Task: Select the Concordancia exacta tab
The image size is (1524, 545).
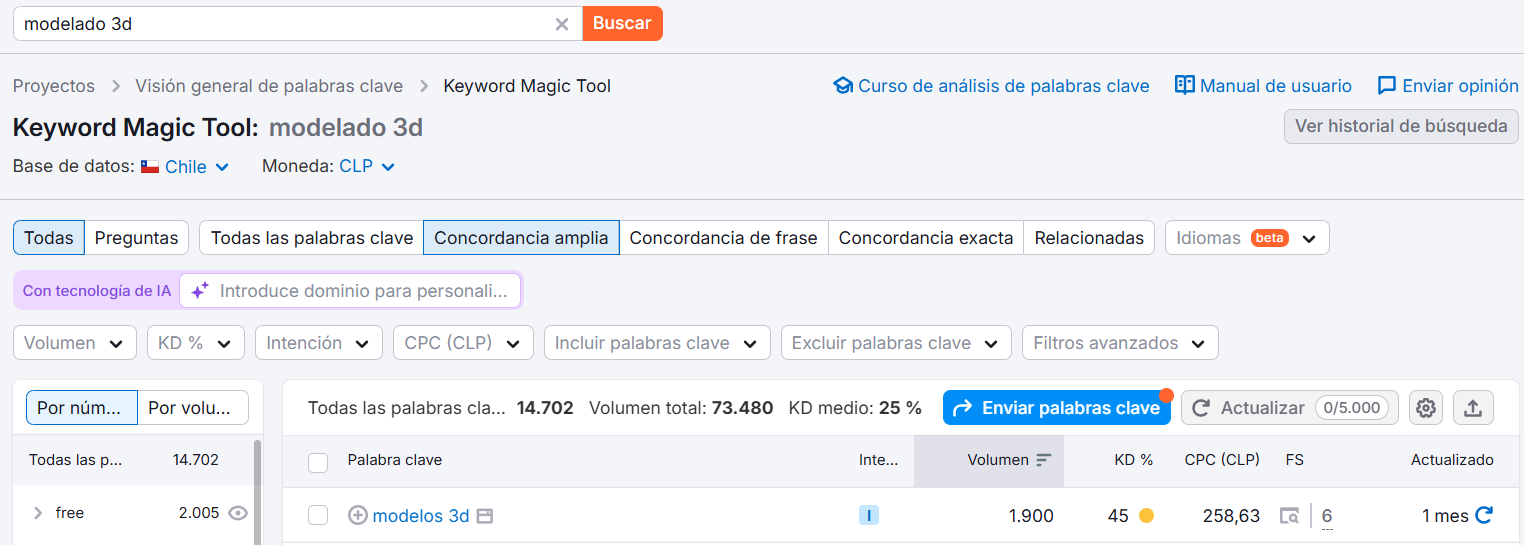Action: tap(925, 238)
